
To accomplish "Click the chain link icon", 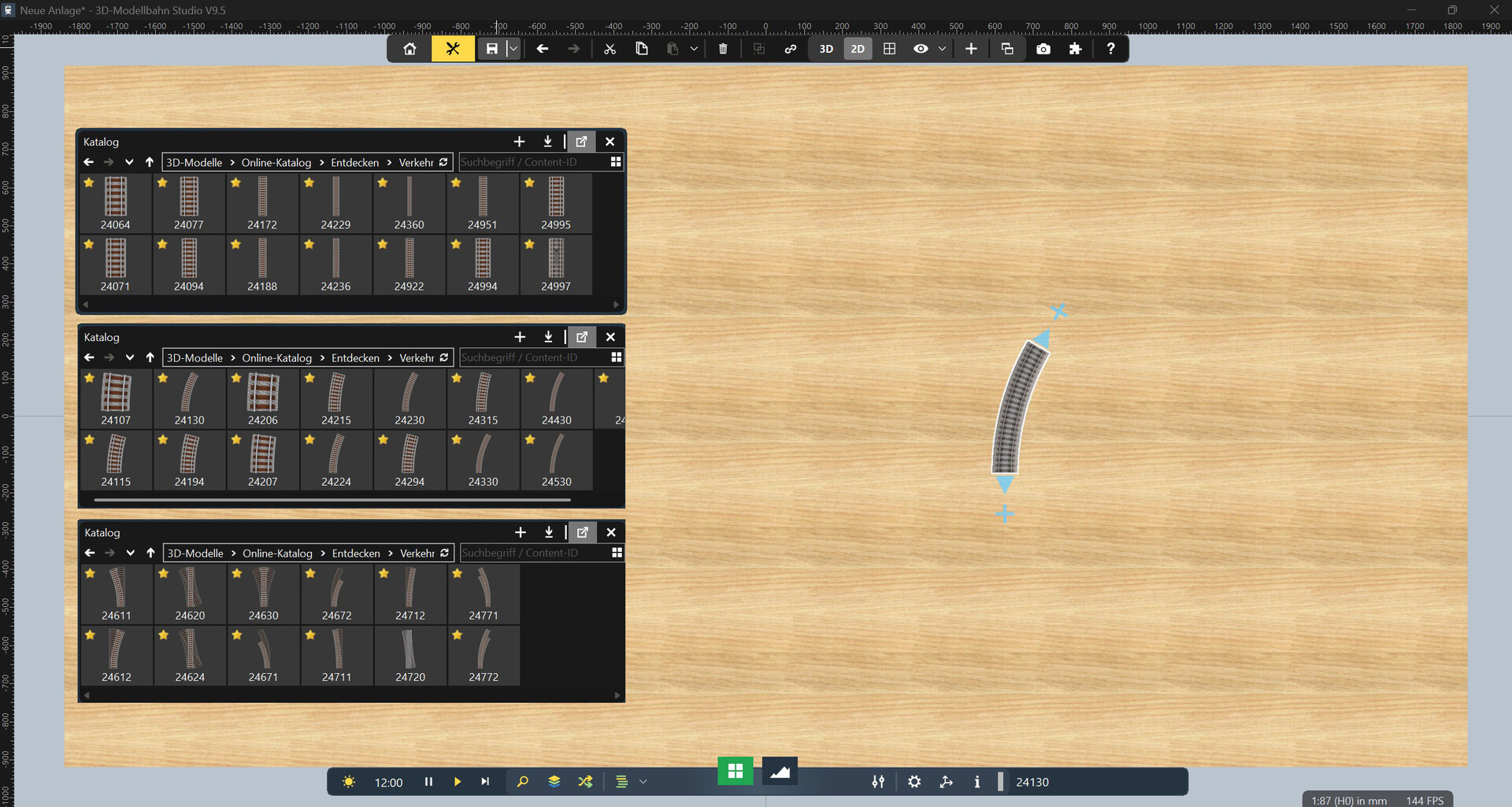I will pos(791,49).
